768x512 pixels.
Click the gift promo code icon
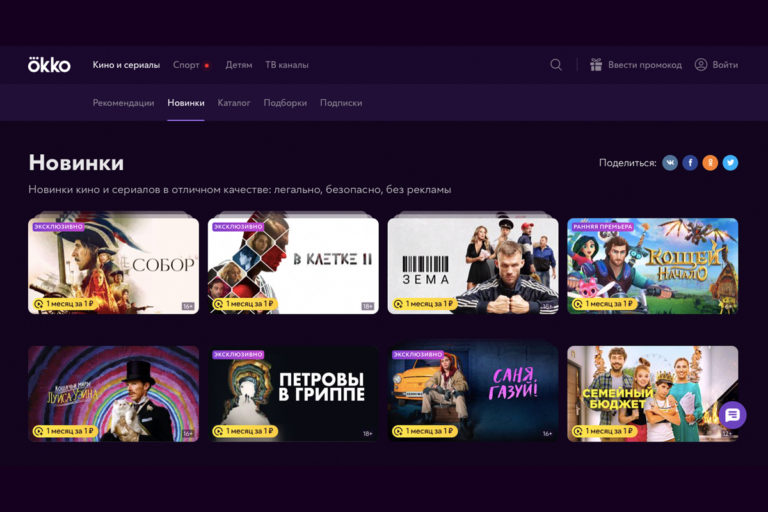pyautogui.click(x=596, y=65)
